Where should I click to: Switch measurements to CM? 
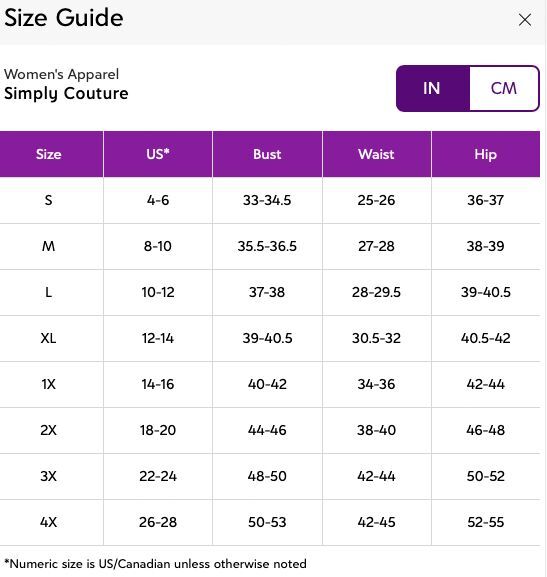click(504, 88)
